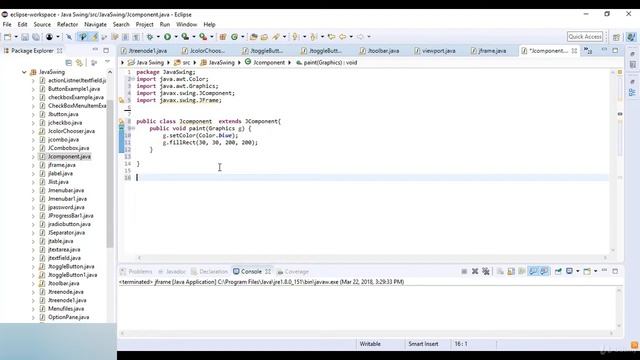Viewport: 640px width, 360px height.
Task: Toggle Word Wrap in Console toolbar
Action: (522, 271)
